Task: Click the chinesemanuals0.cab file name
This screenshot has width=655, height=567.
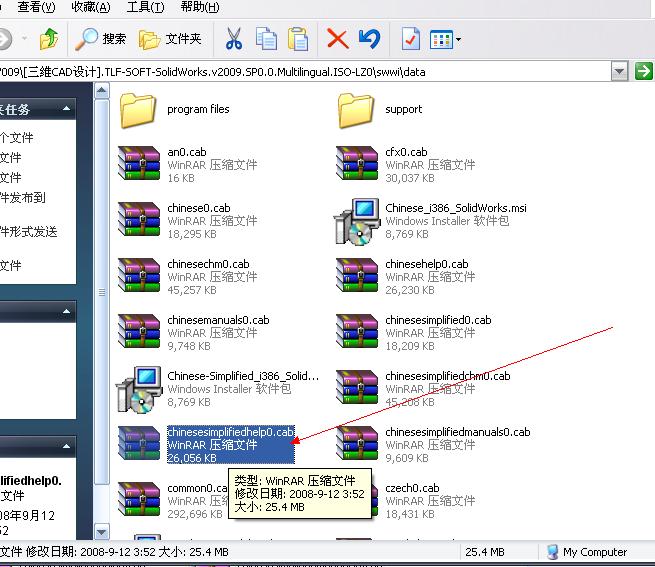Action: pyautogui.click(x=218, y=320)
